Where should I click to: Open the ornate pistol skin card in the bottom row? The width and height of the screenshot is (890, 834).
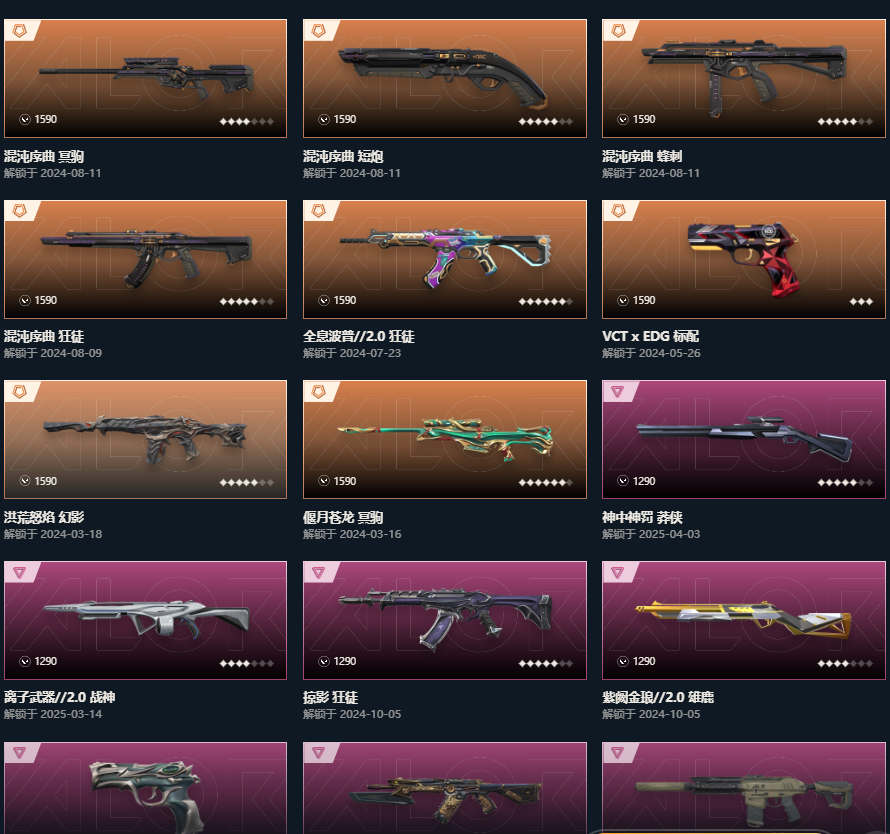click(x=145, y=788)
